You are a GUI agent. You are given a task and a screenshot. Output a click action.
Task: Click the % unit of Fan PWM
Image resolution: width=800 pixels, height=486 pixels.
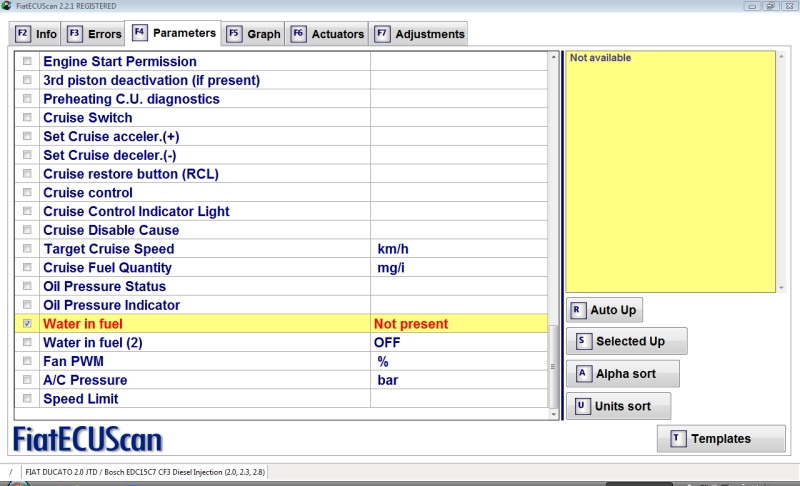point(383,362)
